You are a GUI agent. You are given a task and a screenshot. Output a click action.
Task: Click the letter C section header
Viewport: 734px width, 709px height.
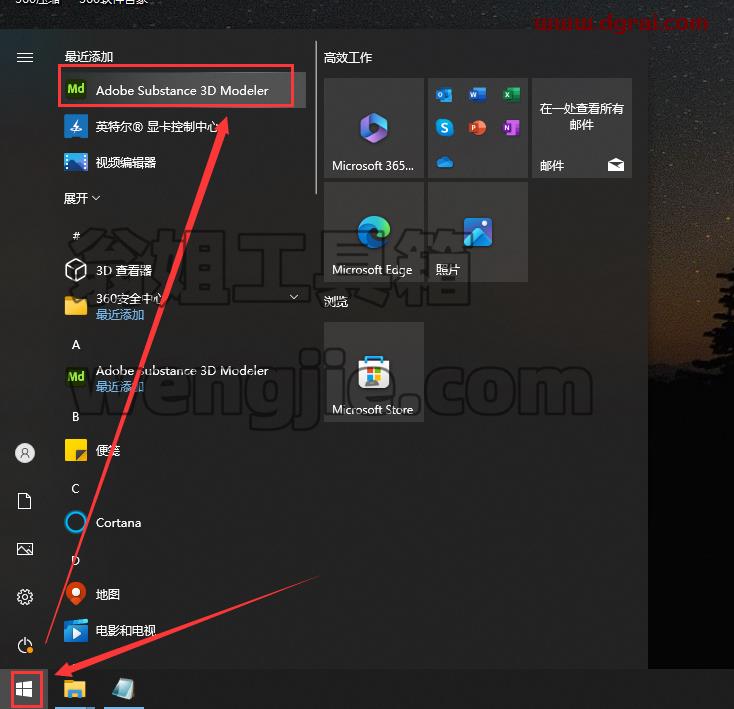pyautogui.click(x=75, y=489)
